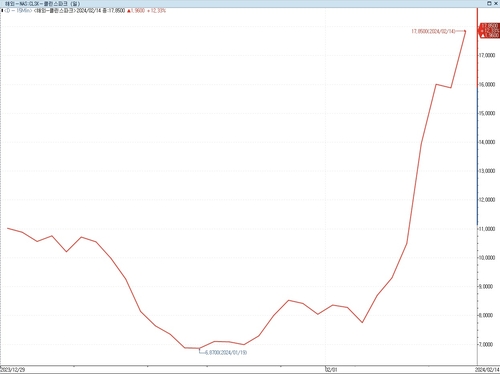The image size is (500, 374).
Task: Click the 2023/12/29 start date label
Action: (13, 370)
